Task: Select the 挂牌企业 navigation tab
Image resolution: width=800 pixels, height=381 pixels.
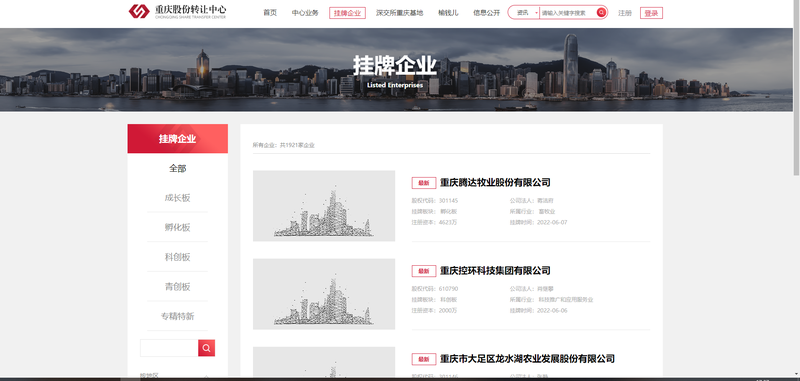Action: (347, 13)
